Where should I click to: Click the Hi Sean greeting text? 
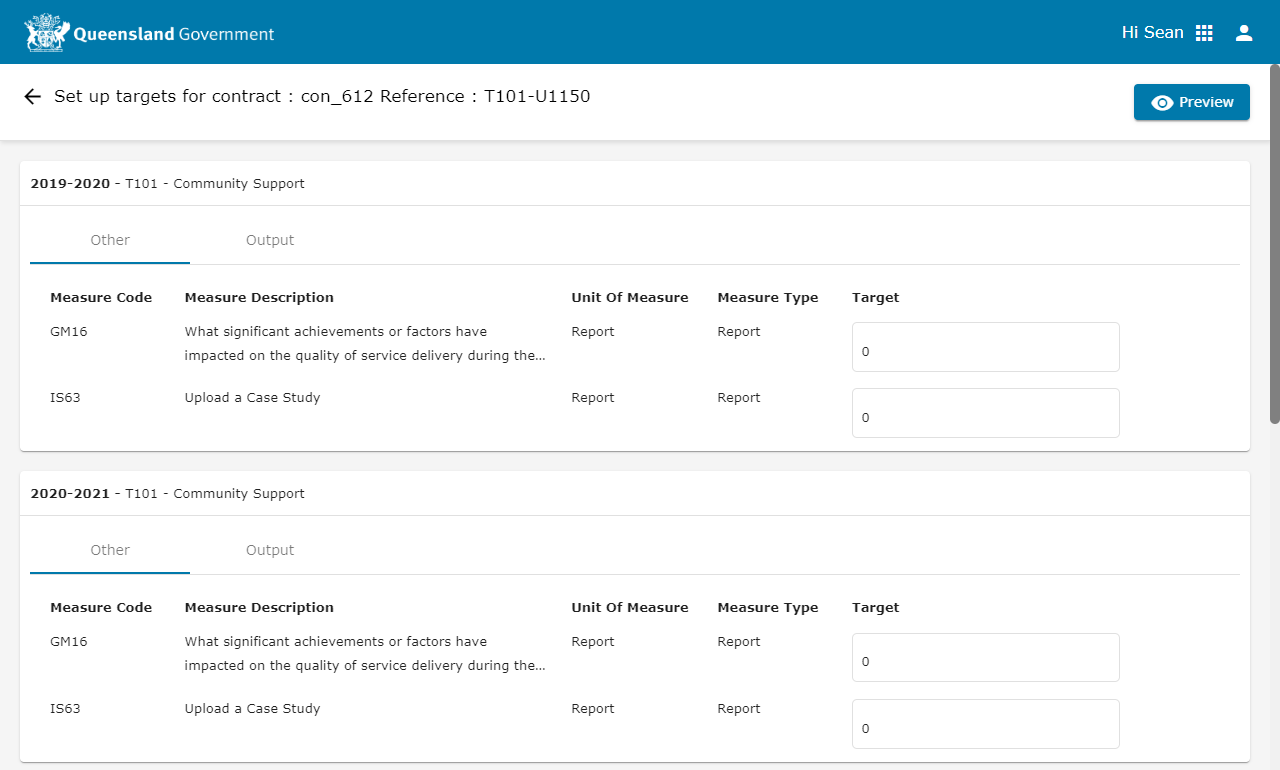[x=1152, y=33]
